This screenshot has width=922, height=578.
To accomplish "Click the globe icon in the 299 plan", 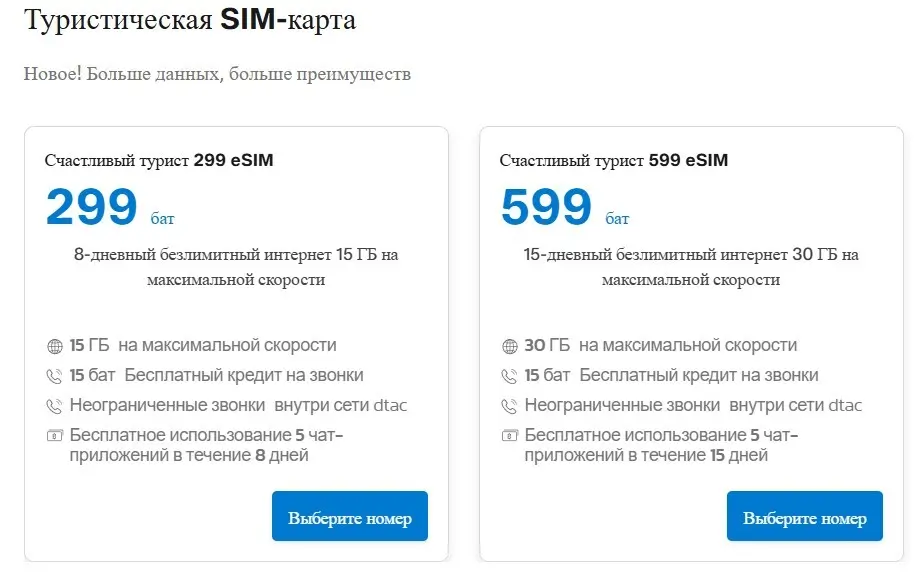I will (x=55, y=346).
